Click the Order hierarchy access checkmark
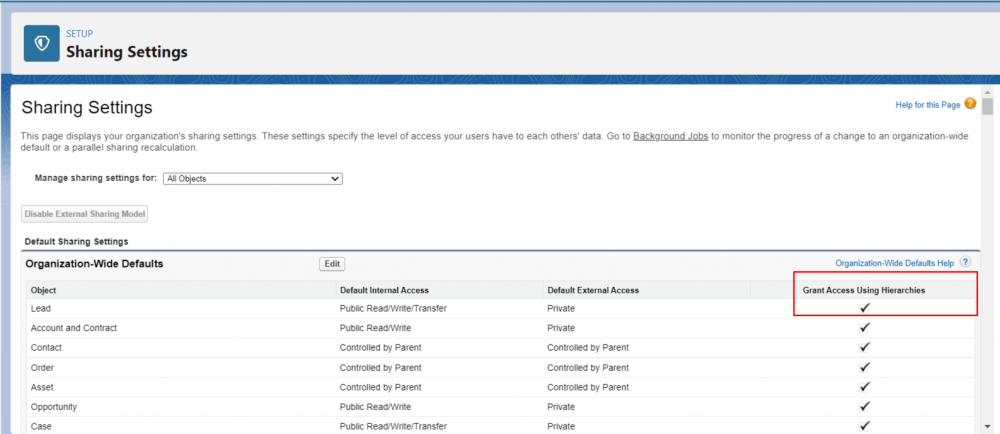 865,367
